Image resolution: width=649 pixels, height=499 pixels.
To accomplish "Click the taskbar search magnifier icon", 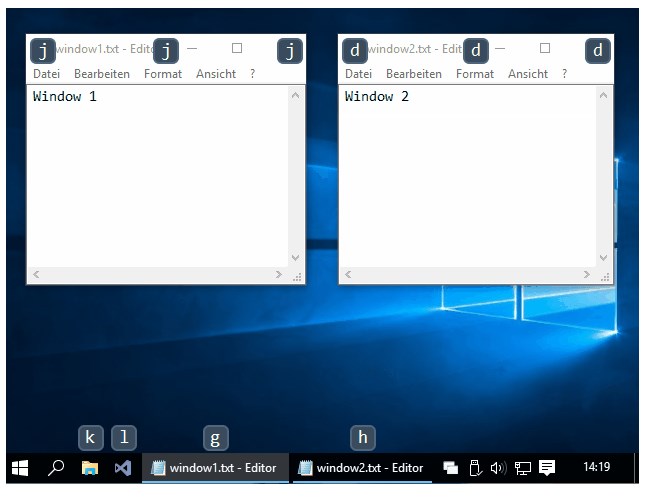I will (x=56, y=467).
